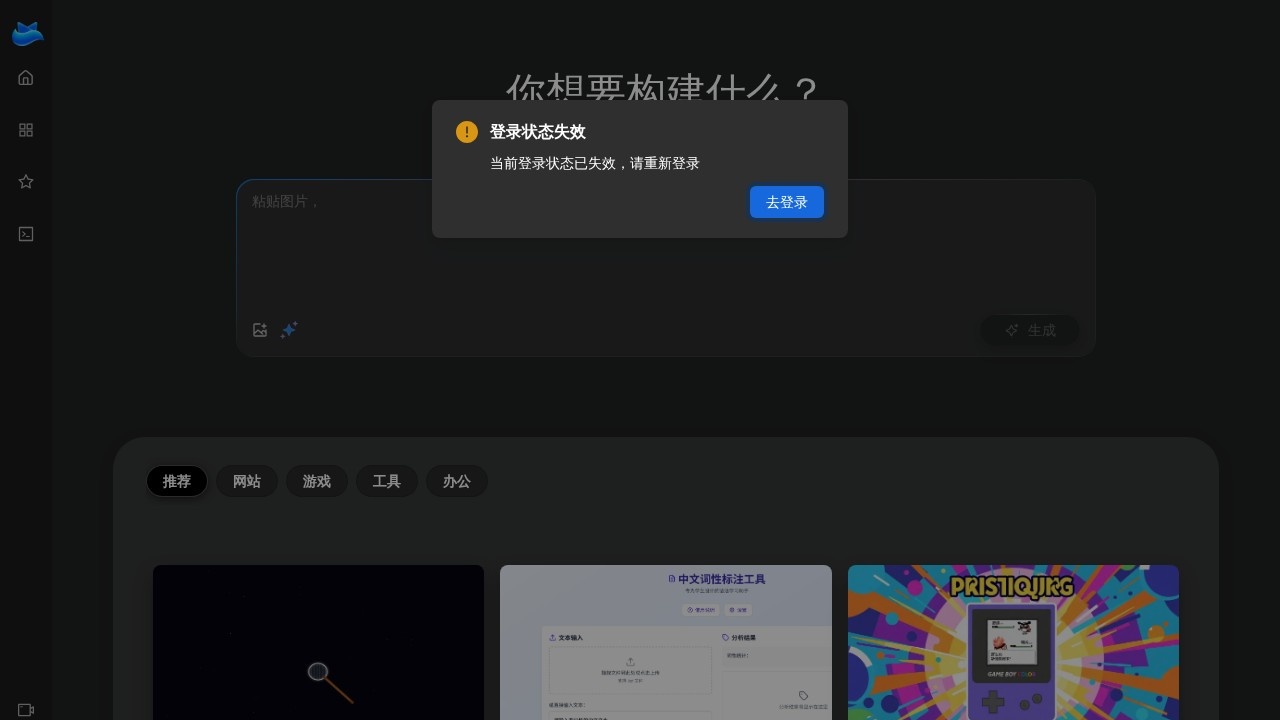Viewport: 1280px width, 720px height.
Task: Open favorites via the star icon
Action: (x=26, y=182)
